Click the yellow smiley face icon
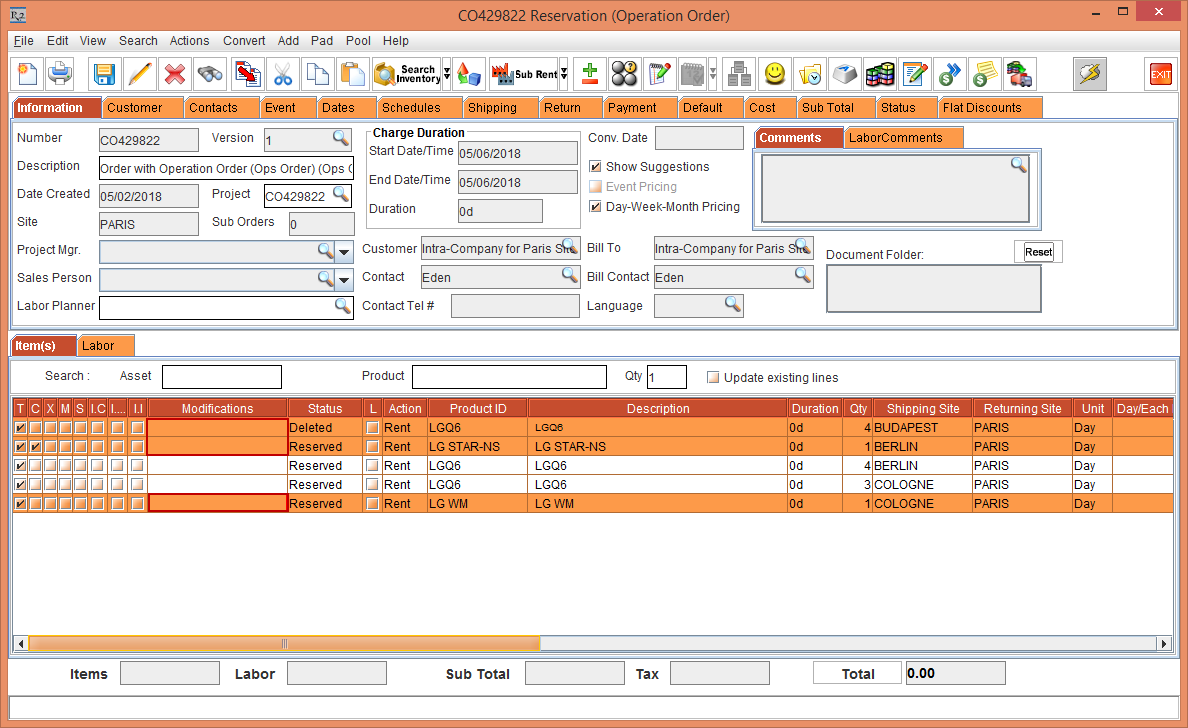 774,74
